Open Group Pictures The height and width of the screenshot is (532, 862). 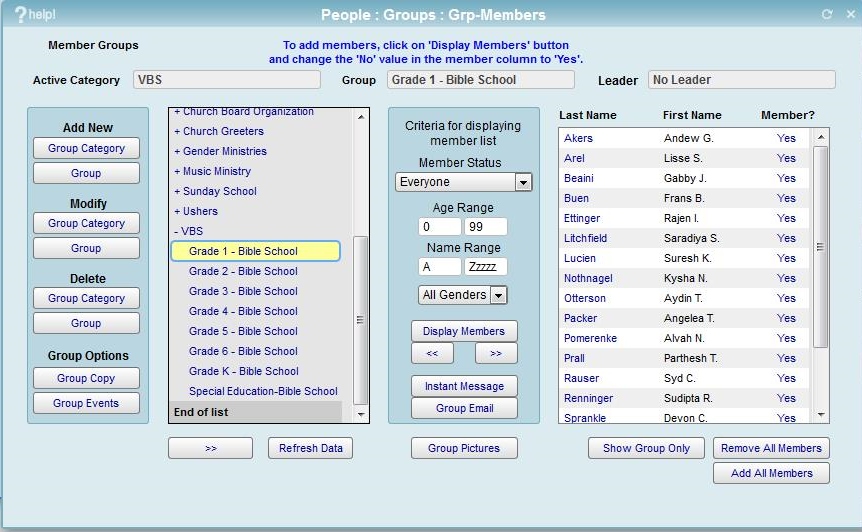point(464,448)
